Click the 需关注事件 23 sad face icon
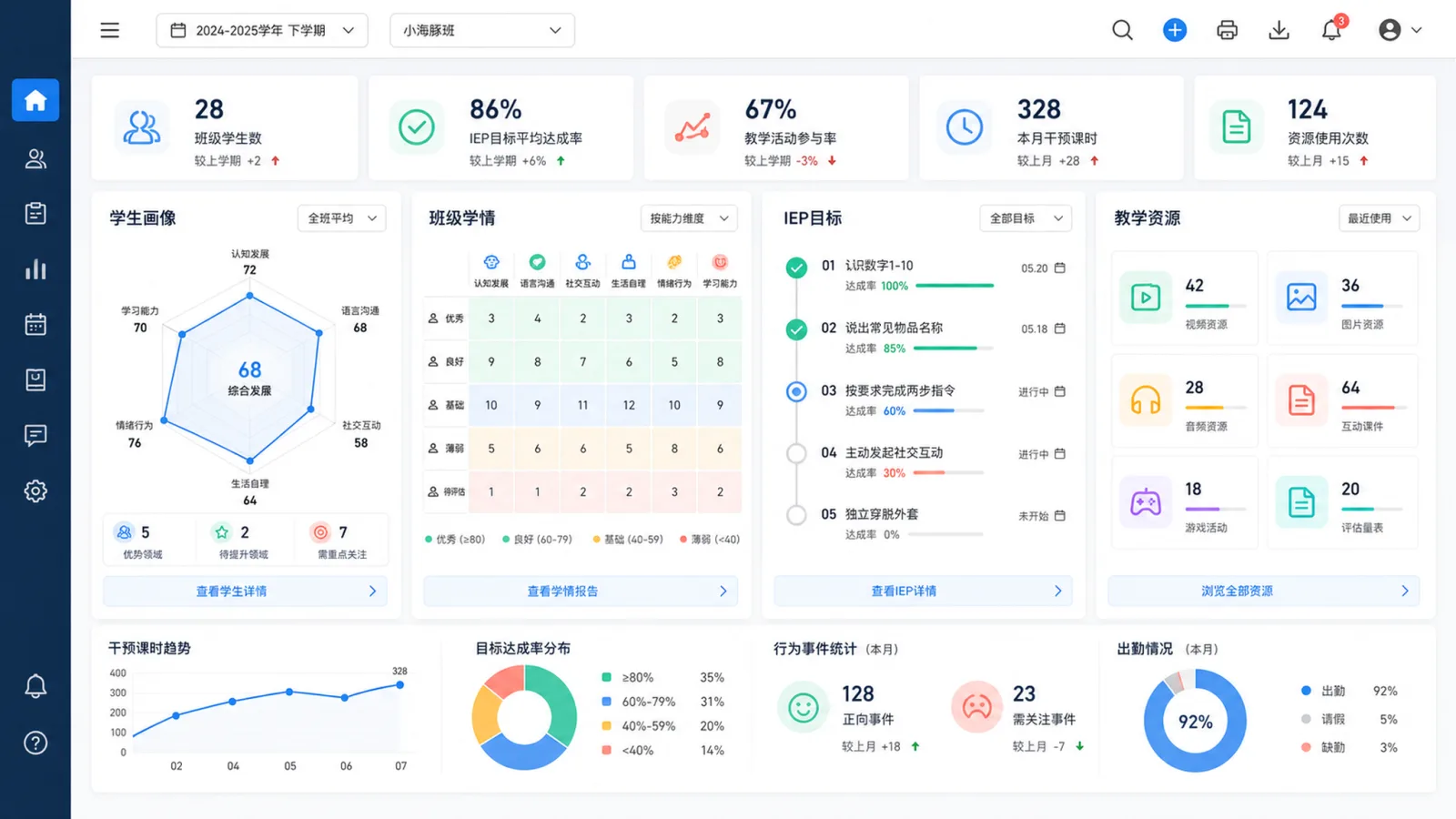The width and height of the screenshot is (1456, 819). 976,707
